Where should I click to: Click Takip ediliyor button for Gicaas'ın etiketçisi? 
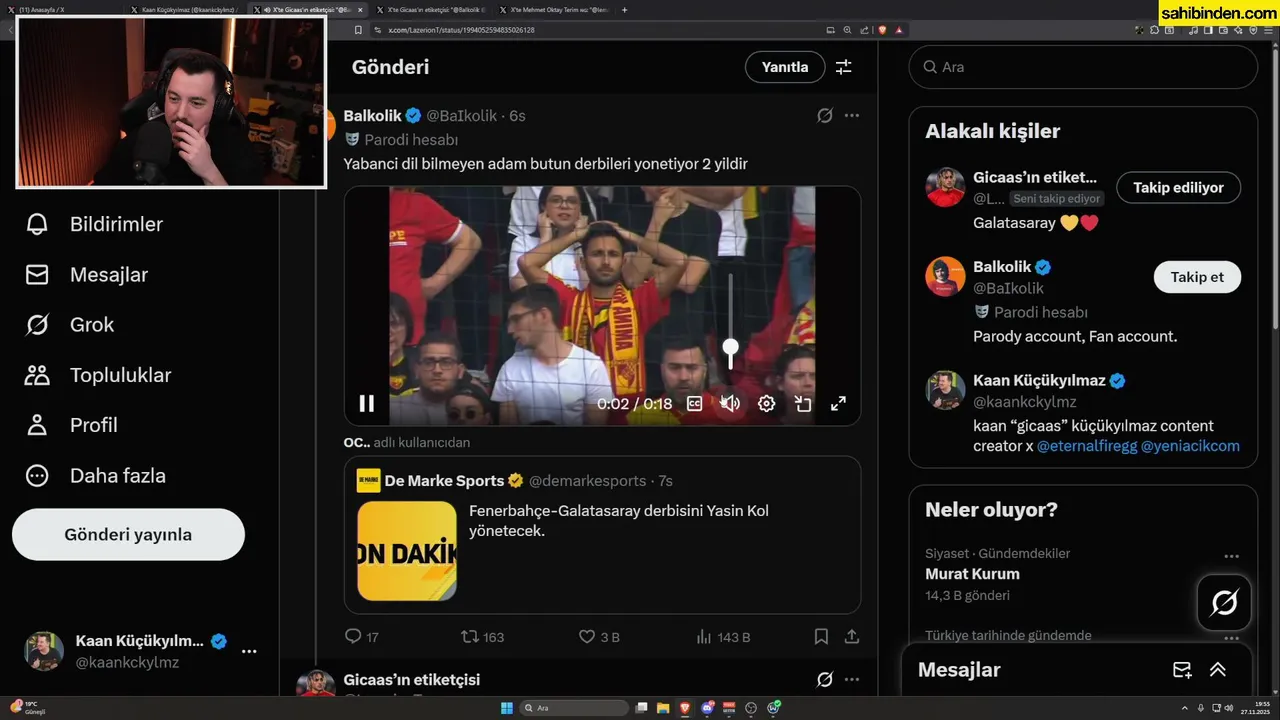pyautogui.click(x=1178, y=187)
